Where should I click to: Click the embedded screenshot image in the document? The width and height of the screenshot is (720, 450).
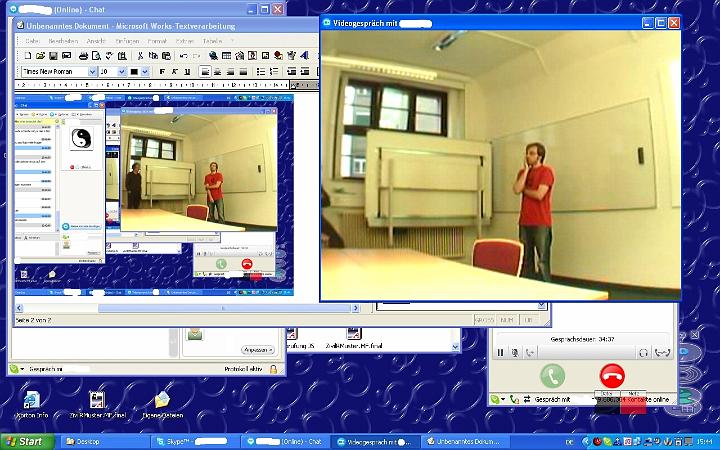pos(153,195)
